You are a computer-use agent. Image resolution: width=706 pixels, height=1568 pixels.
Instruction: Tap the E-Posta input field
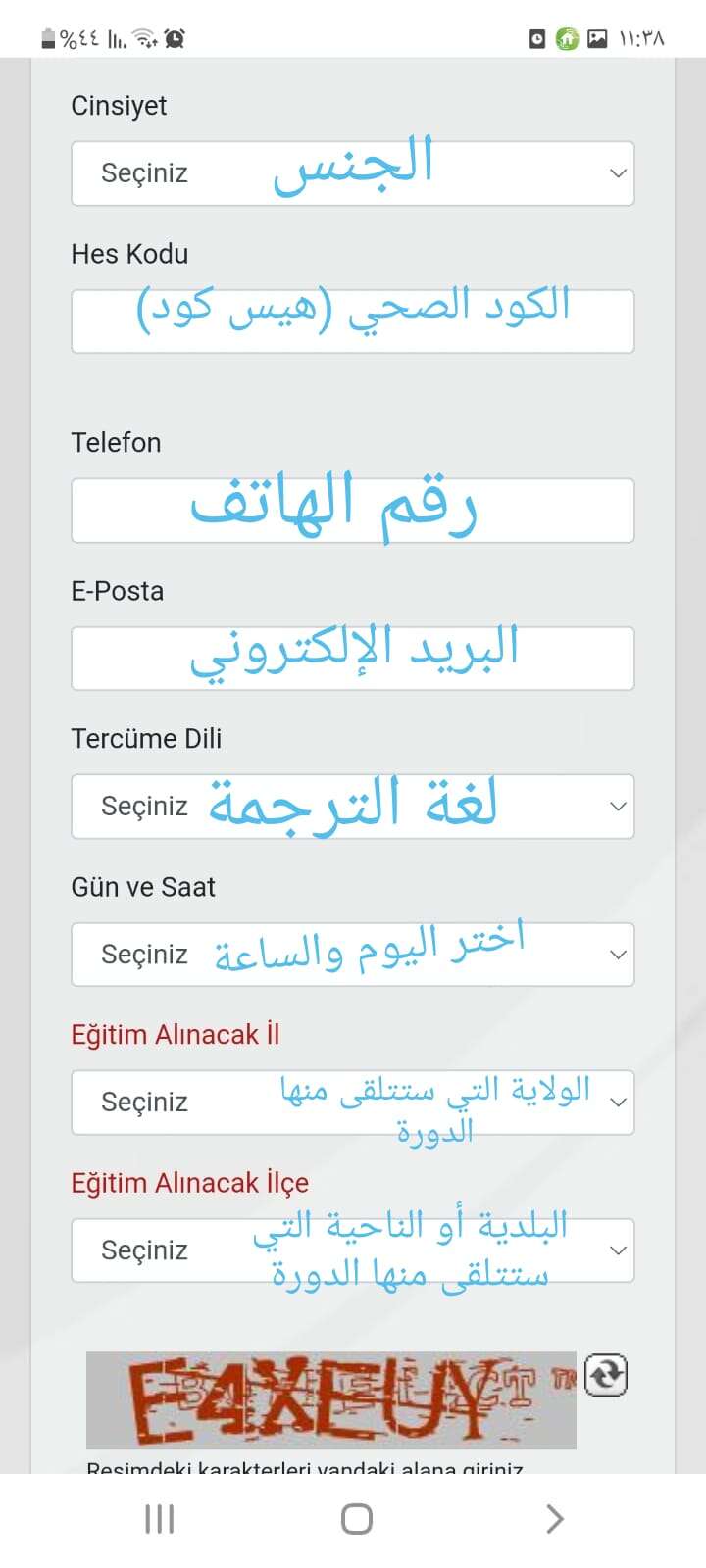(x=353, y=659)
